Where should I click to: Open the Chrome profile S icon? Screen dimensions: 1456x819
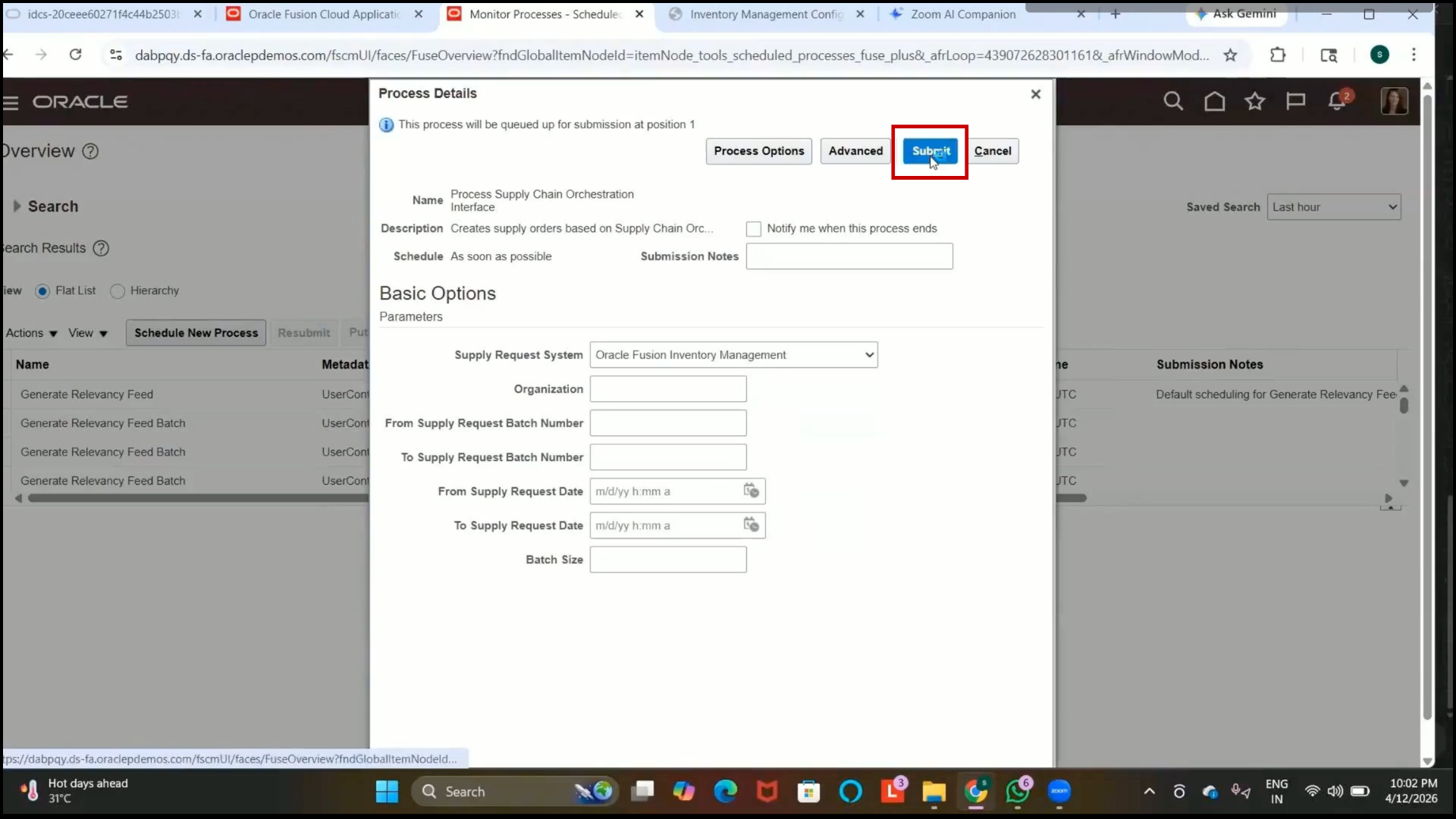[1379, 55]
